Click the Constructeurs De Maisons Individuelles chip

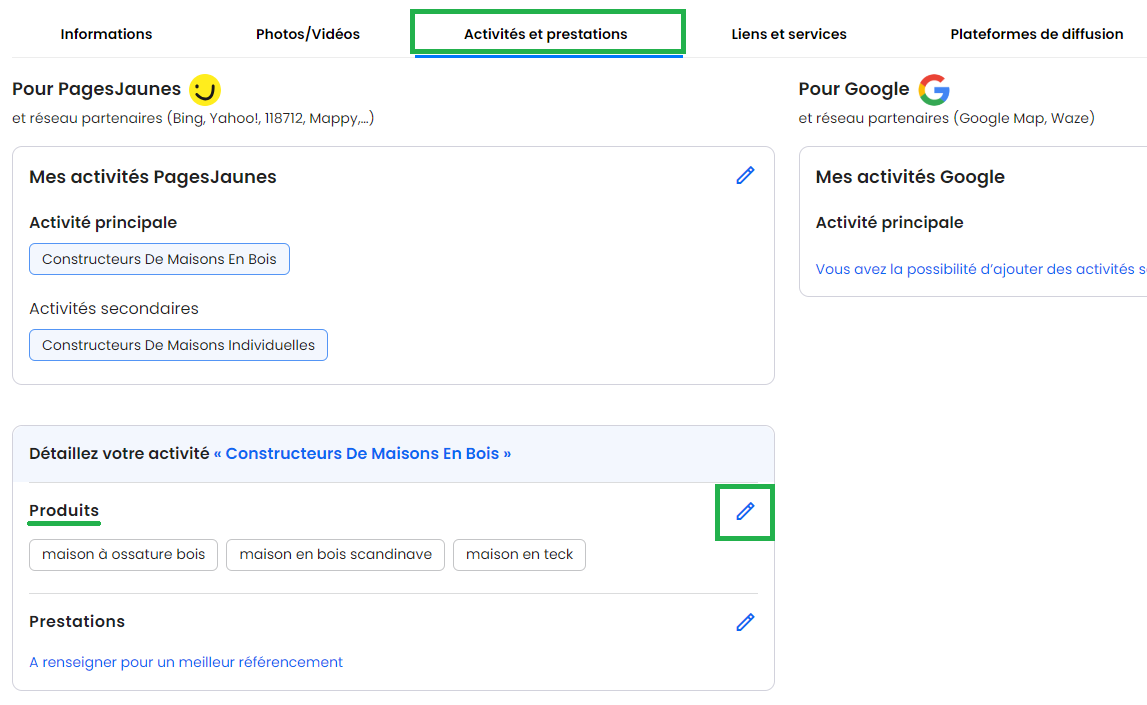click(178, 345)
